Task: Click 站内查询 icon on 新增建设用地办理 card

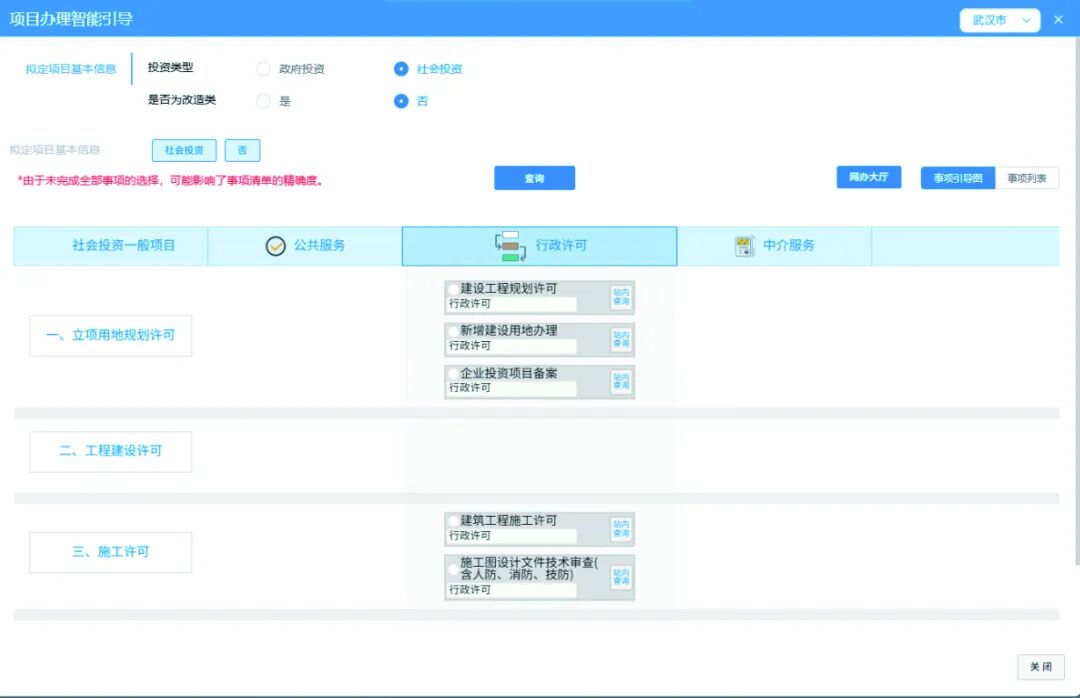Action: pos(621,339)
